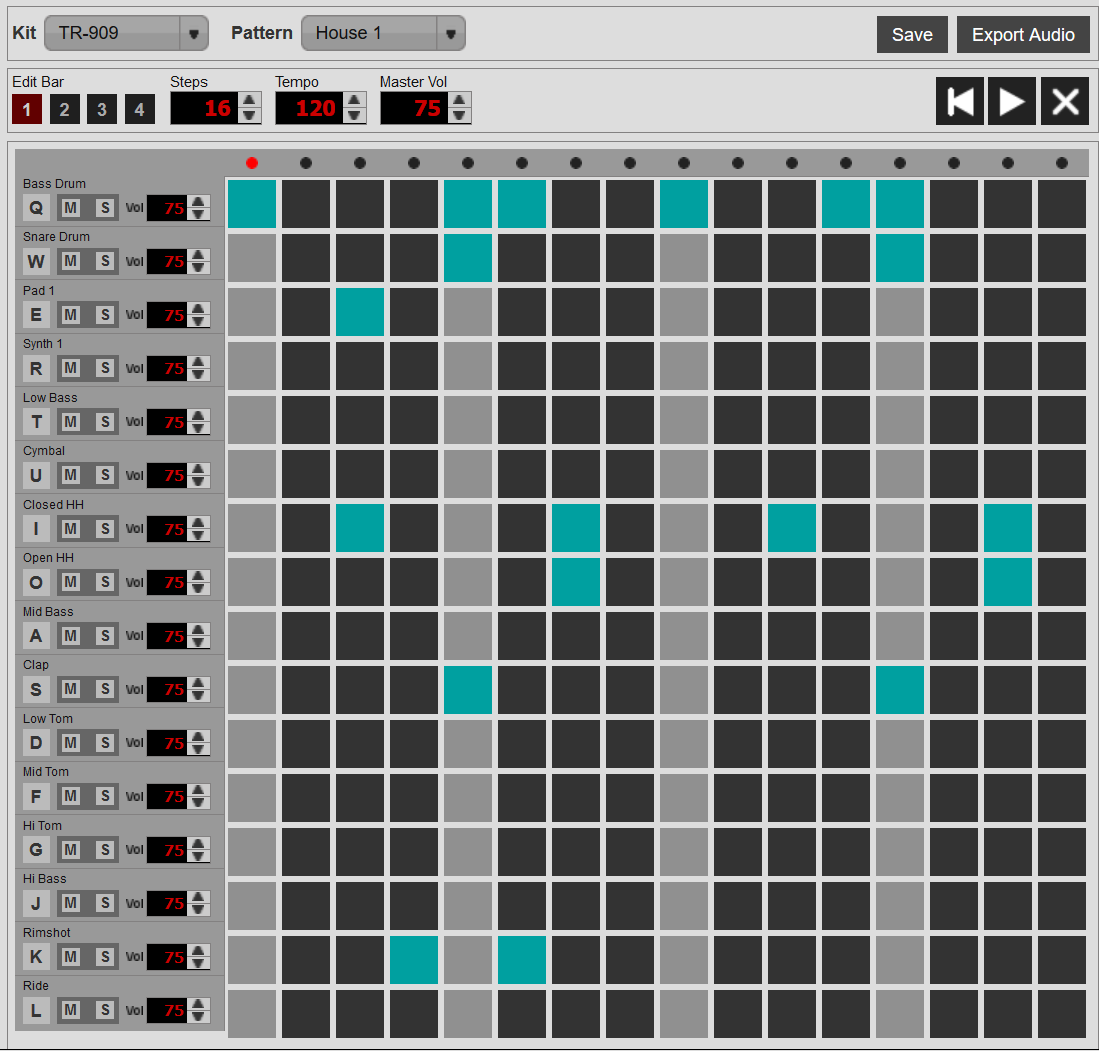Solo the Bass Drum track
Viewport: 1099px width, 1051px height.
click(x=104, y=208)
